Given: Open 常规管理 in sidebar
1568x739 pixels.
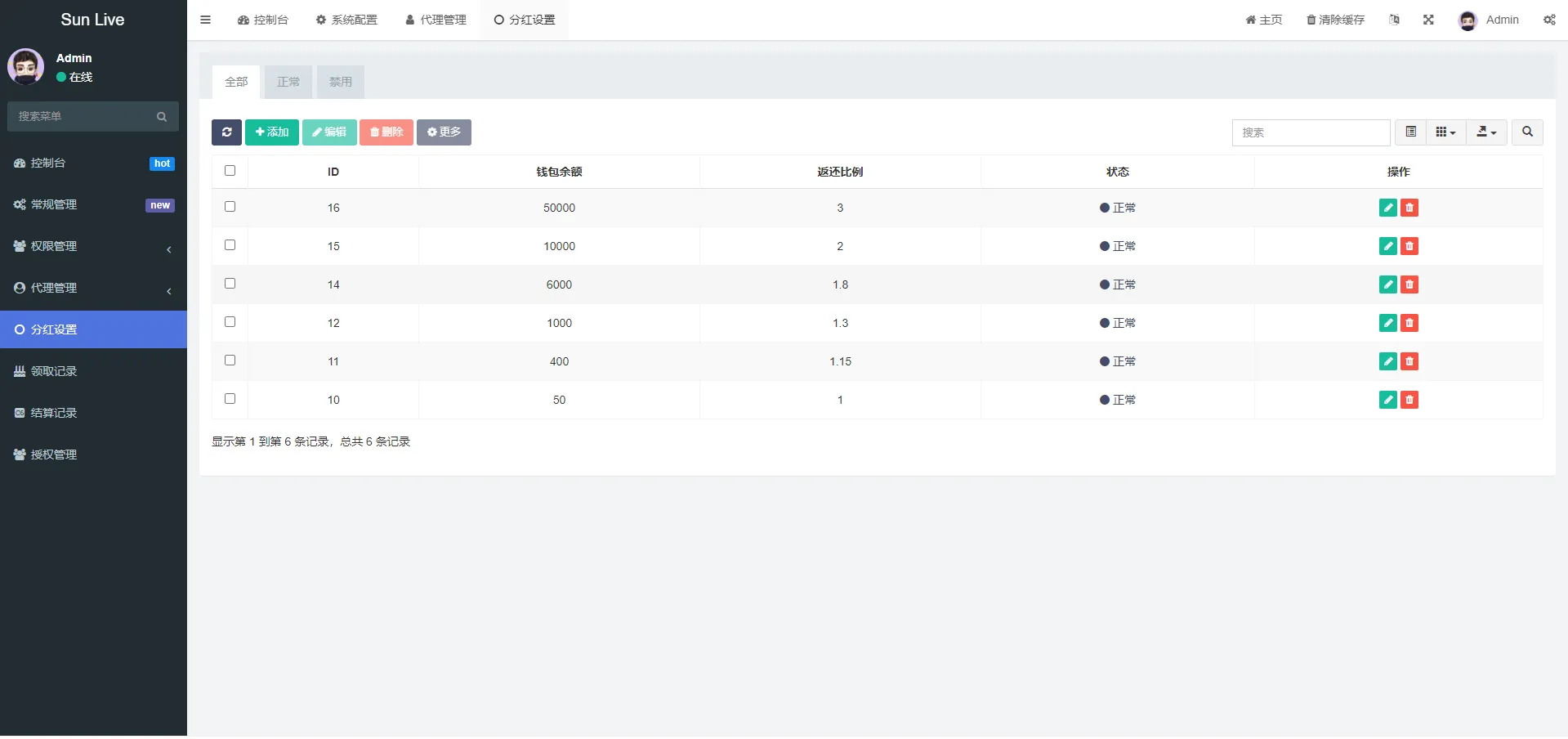Looking at the screenshot, I should click(93, 205).
